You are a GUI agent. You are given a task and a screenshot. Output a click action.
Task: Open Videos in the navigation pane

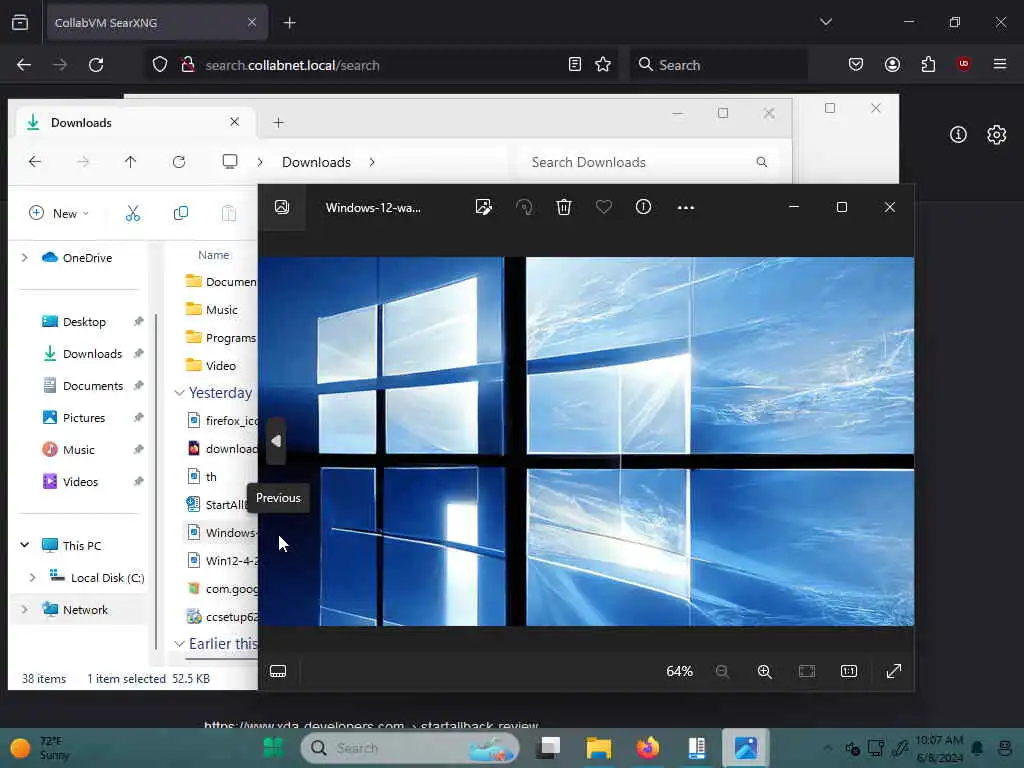[80, 481]
